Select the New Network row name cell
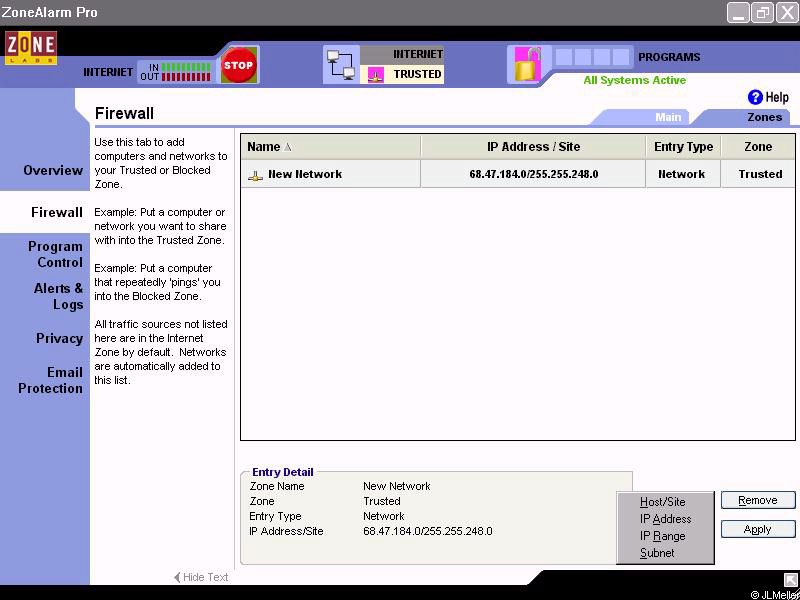 click(331, 174)
